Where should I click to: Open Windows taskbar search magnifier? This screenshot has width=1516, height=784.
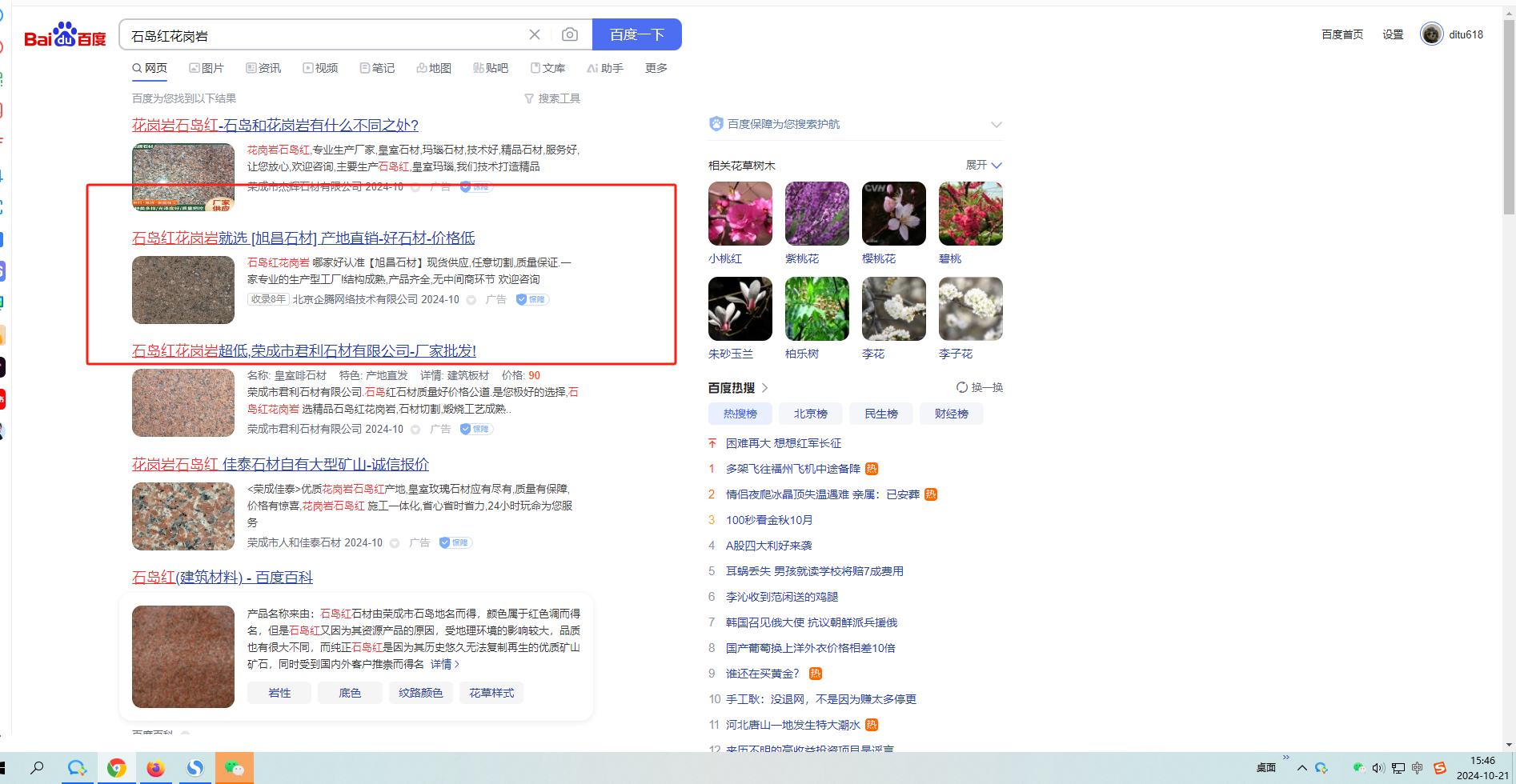click(37, 768)
